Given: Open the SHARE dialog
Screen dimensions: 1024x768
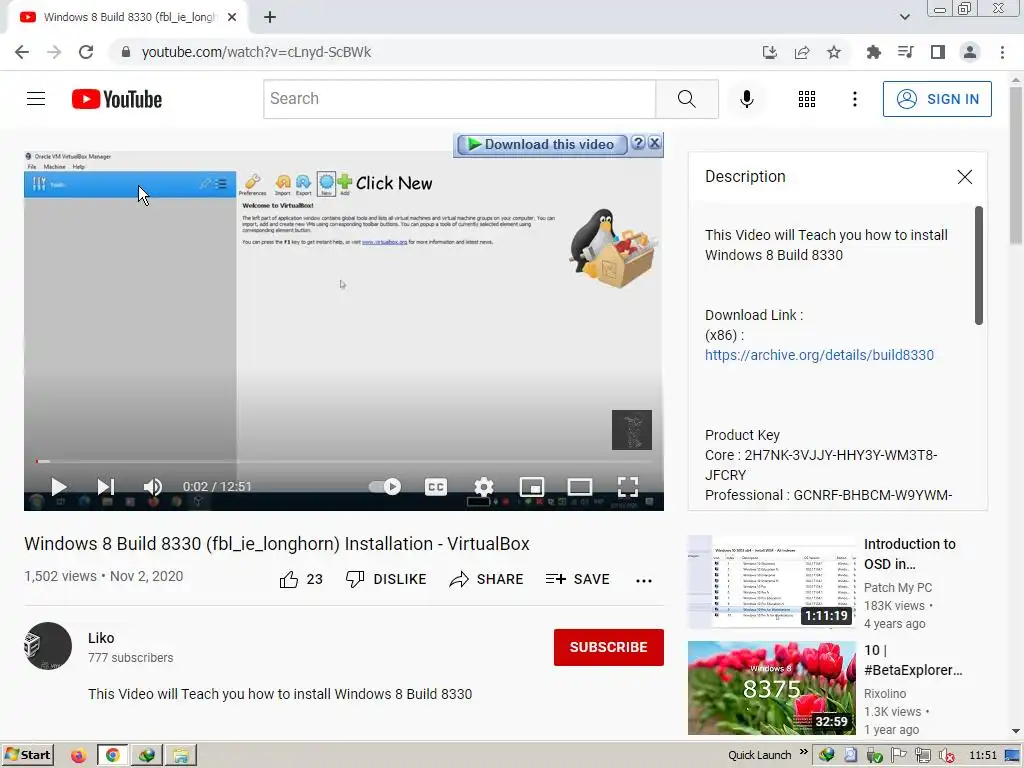Looking at the screenshot, I should pyautogui.click(x=487, y=579).
